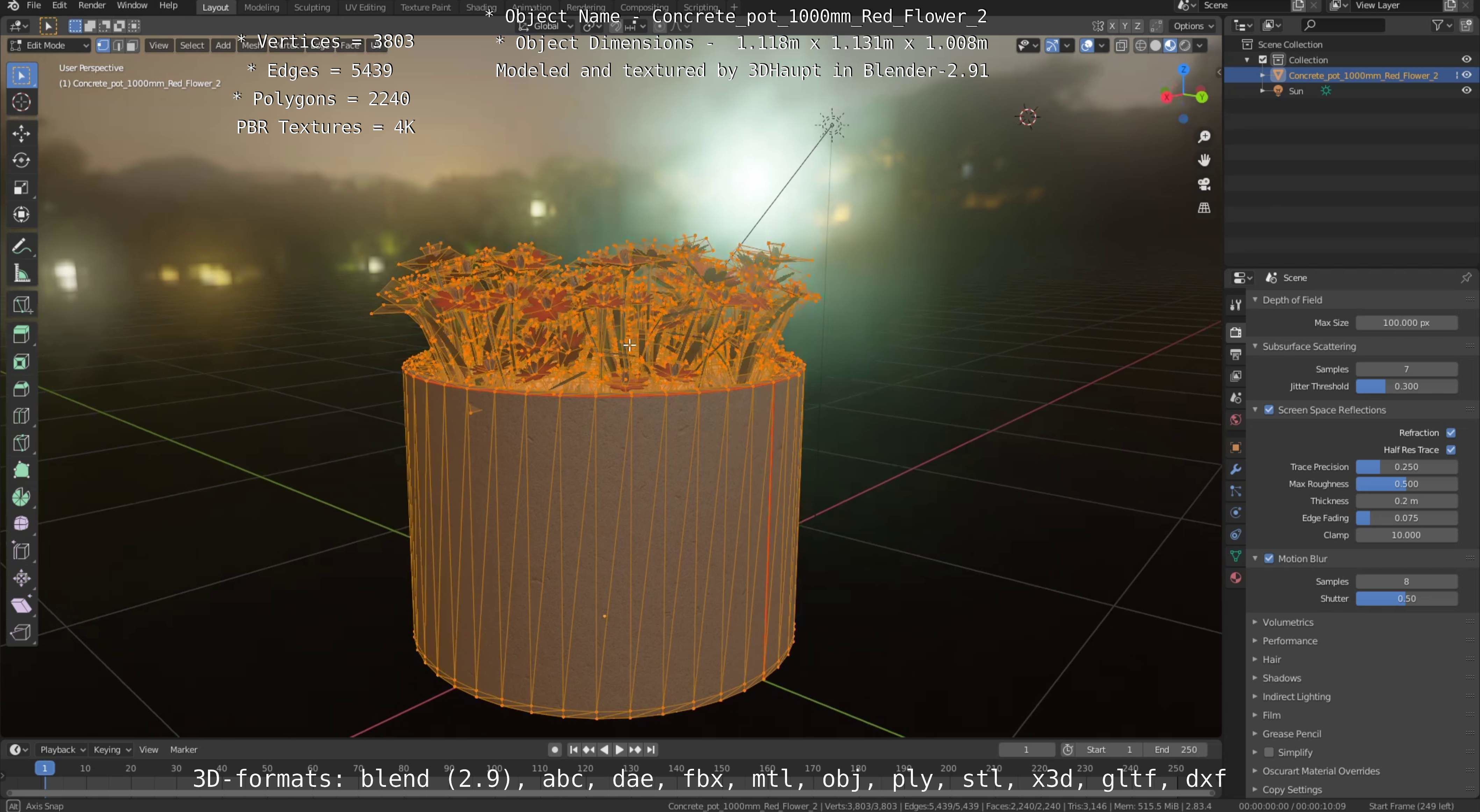The image size is (1480, 812).
Task: Select the Shrink/Fatten tool
Action: point(21,578)
